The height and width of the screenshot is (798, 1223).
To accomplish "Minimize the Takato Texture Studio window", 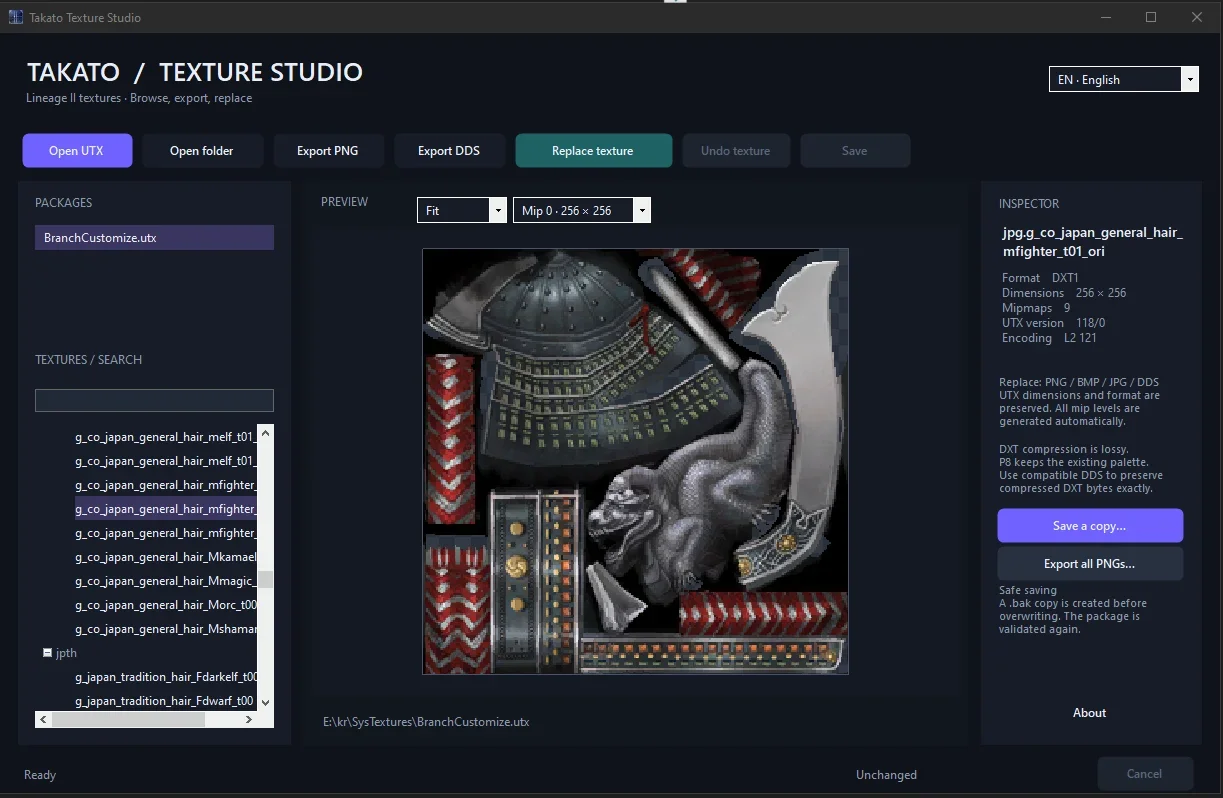I will pyautogui.click(x=1106, y=17).
